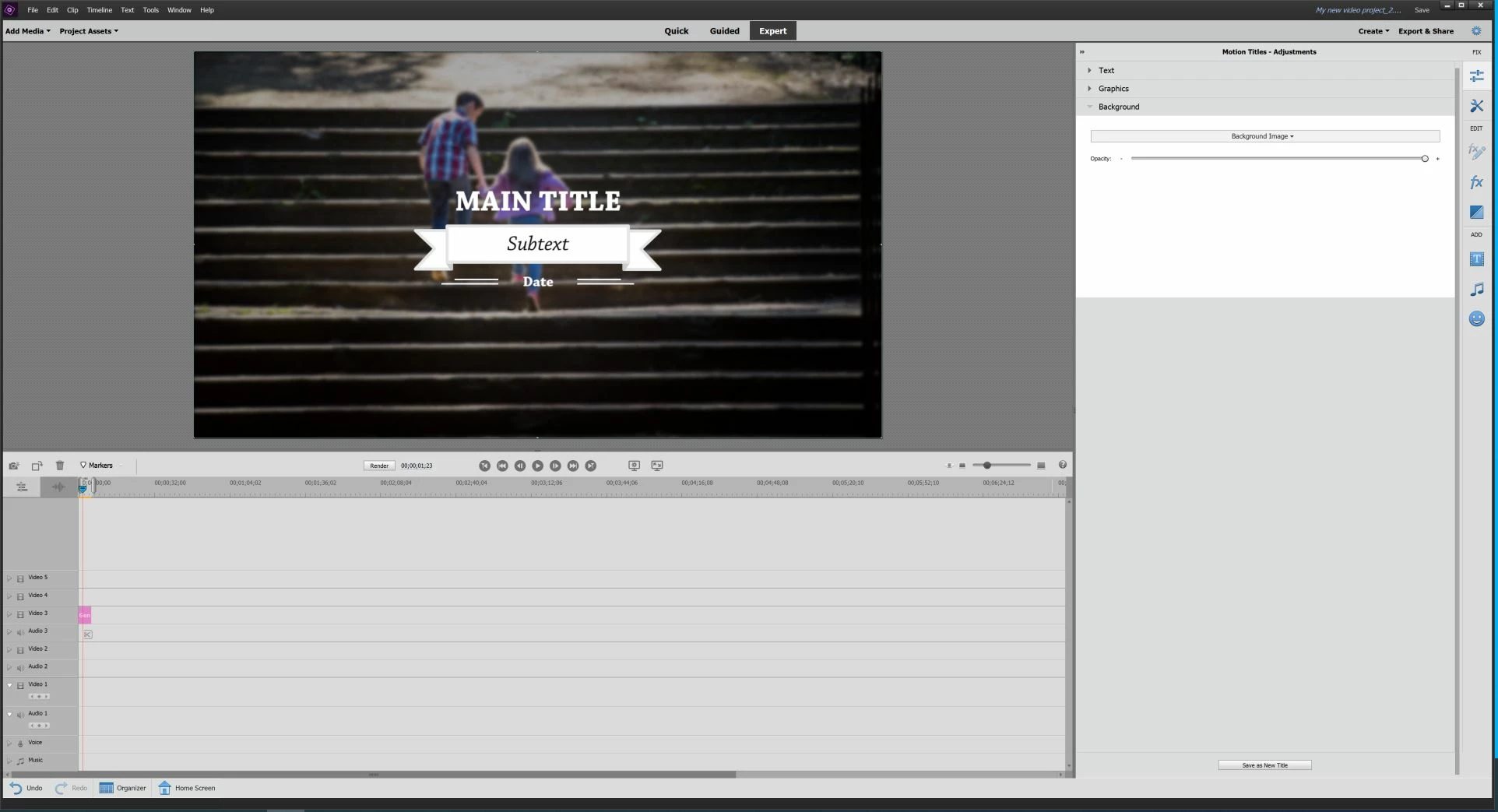The image size is (1498, 812).
Task: Open the Adjust panel sliders icon
Action: pos(1476,76)
